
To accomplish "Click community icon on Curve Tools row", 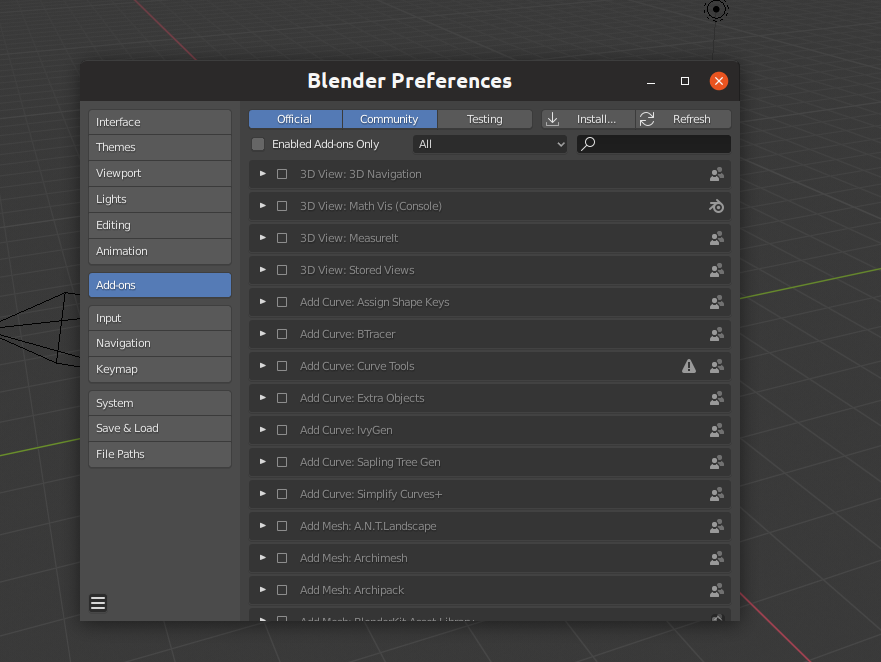I will coord(716,366).
